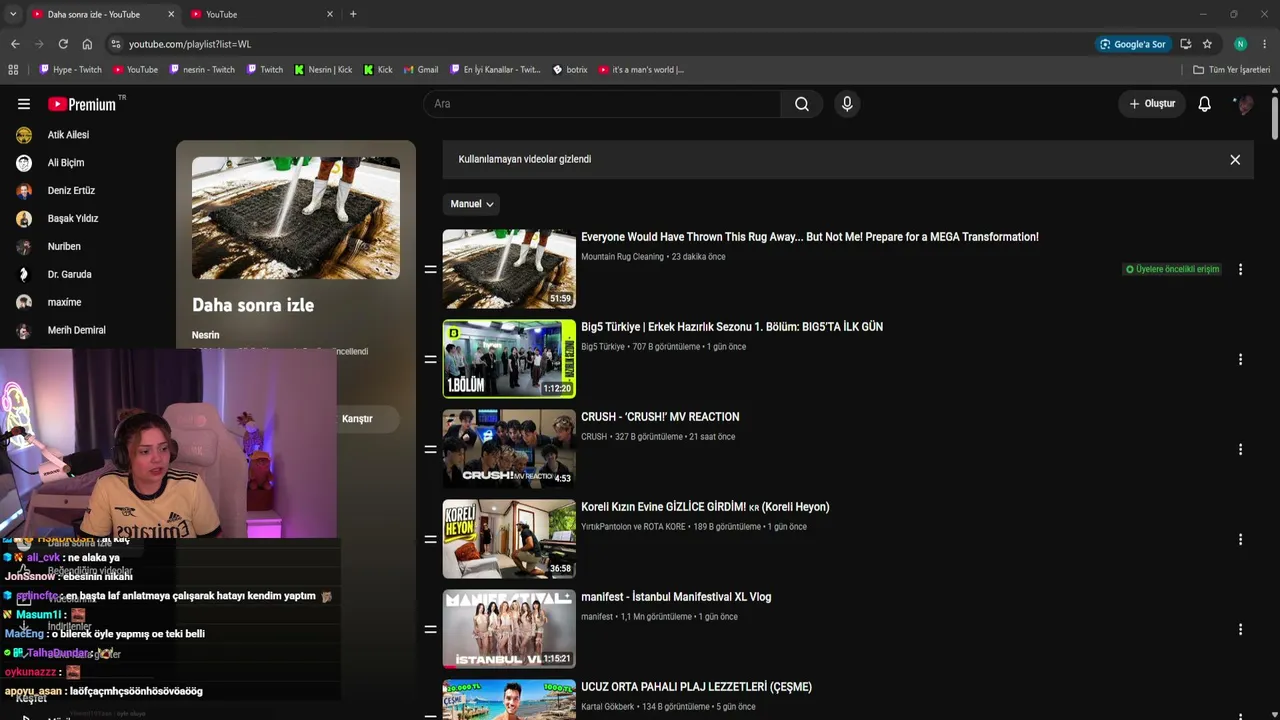The image size is (1280, 720).
Task: Open the tab search dropdown arrow
Action: (13, 14)
